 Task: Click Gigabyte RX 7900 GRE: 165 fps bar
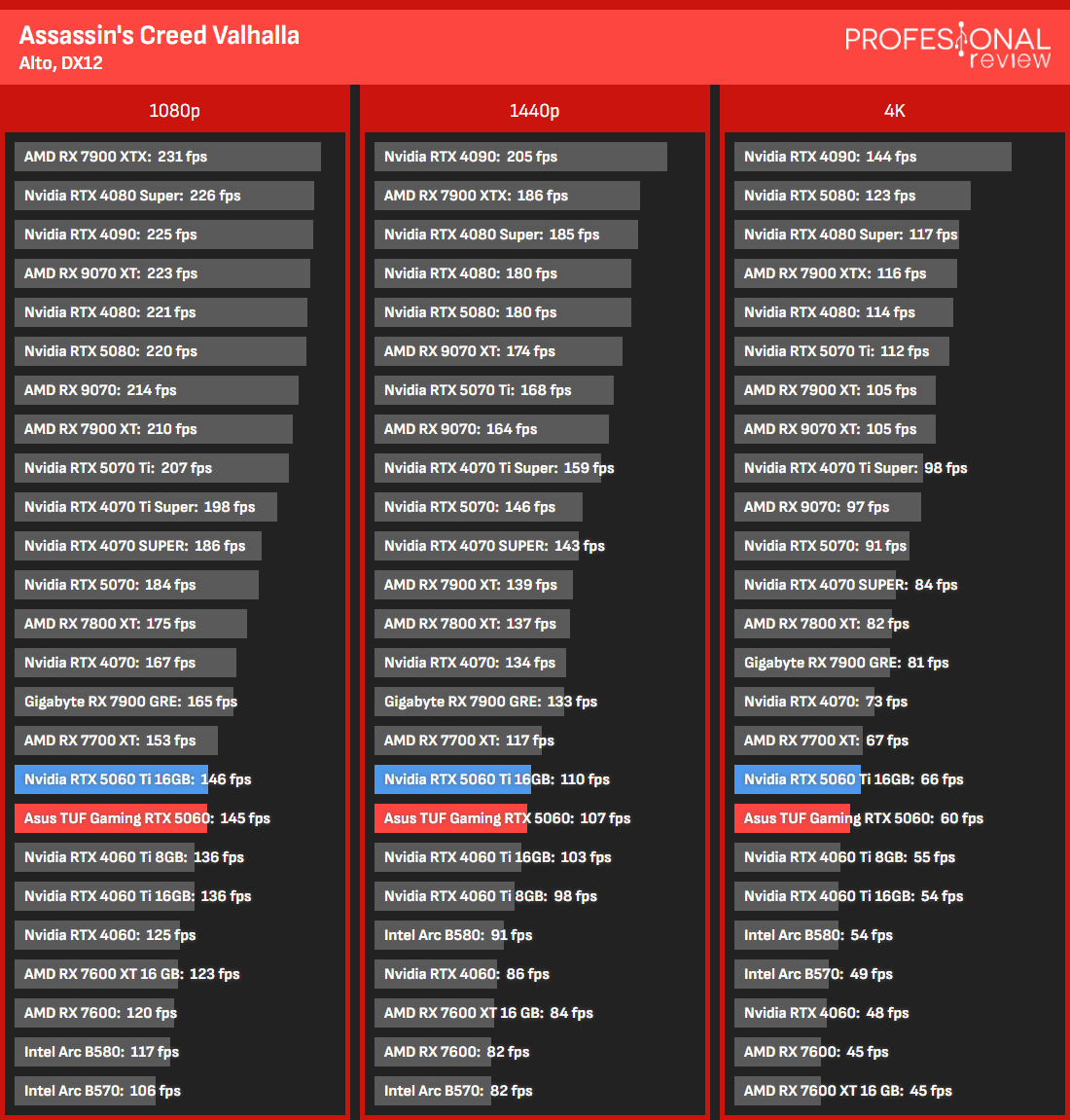[x=125, y=702]
